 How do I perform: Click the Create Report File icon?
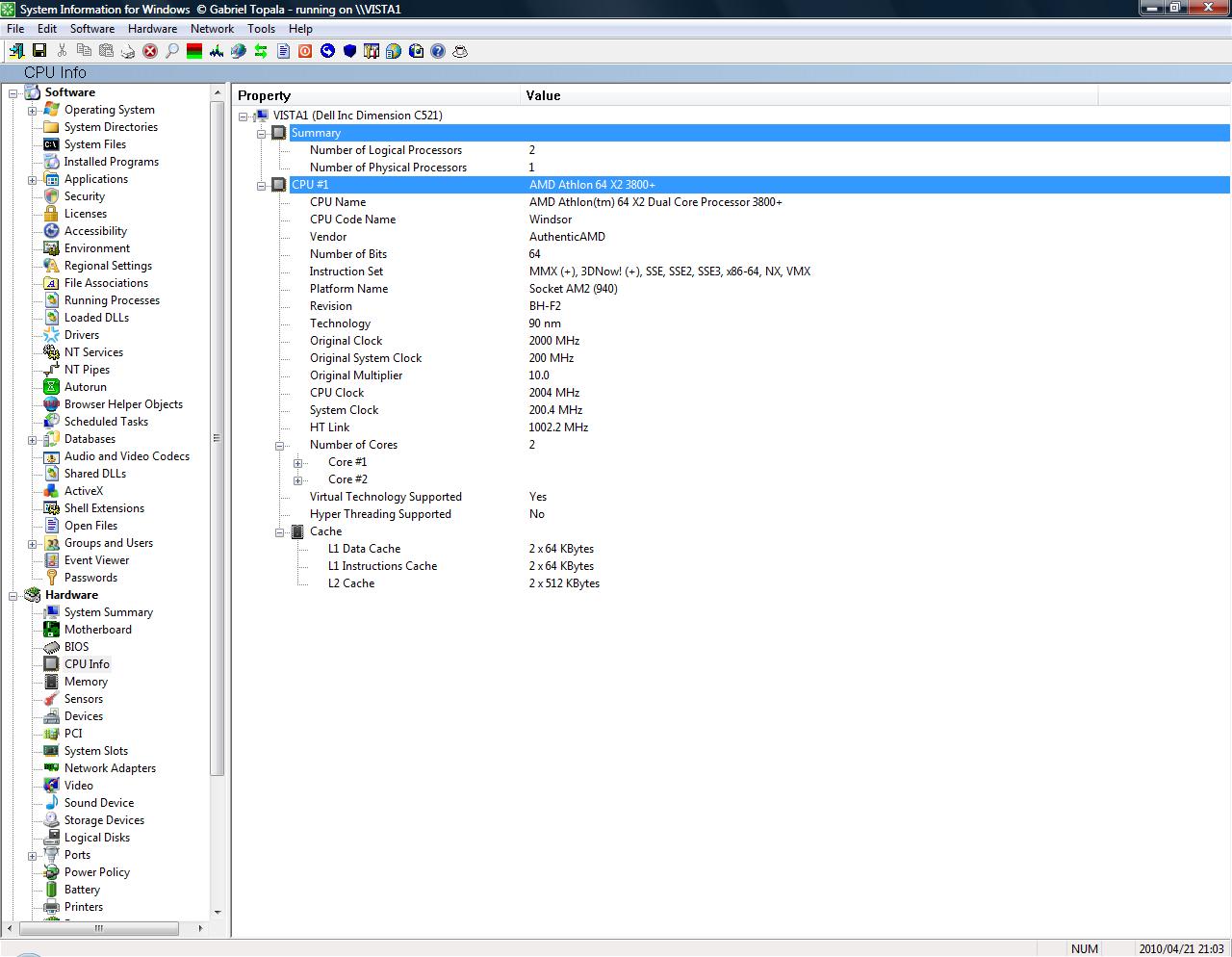point(282,51)
